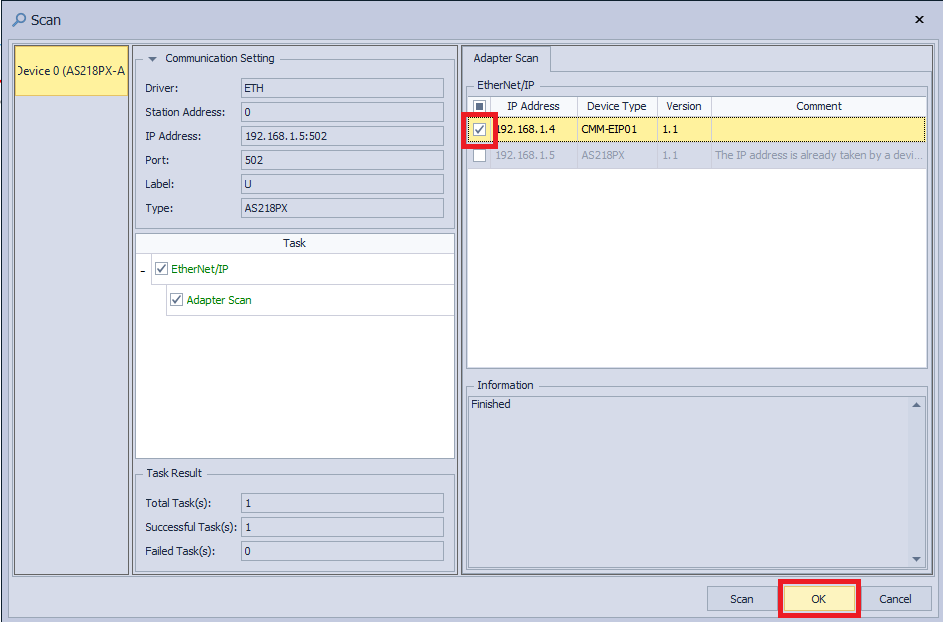Click the Version column header
The height and width of the screenshot is (626, 946).
pos(684,106)
